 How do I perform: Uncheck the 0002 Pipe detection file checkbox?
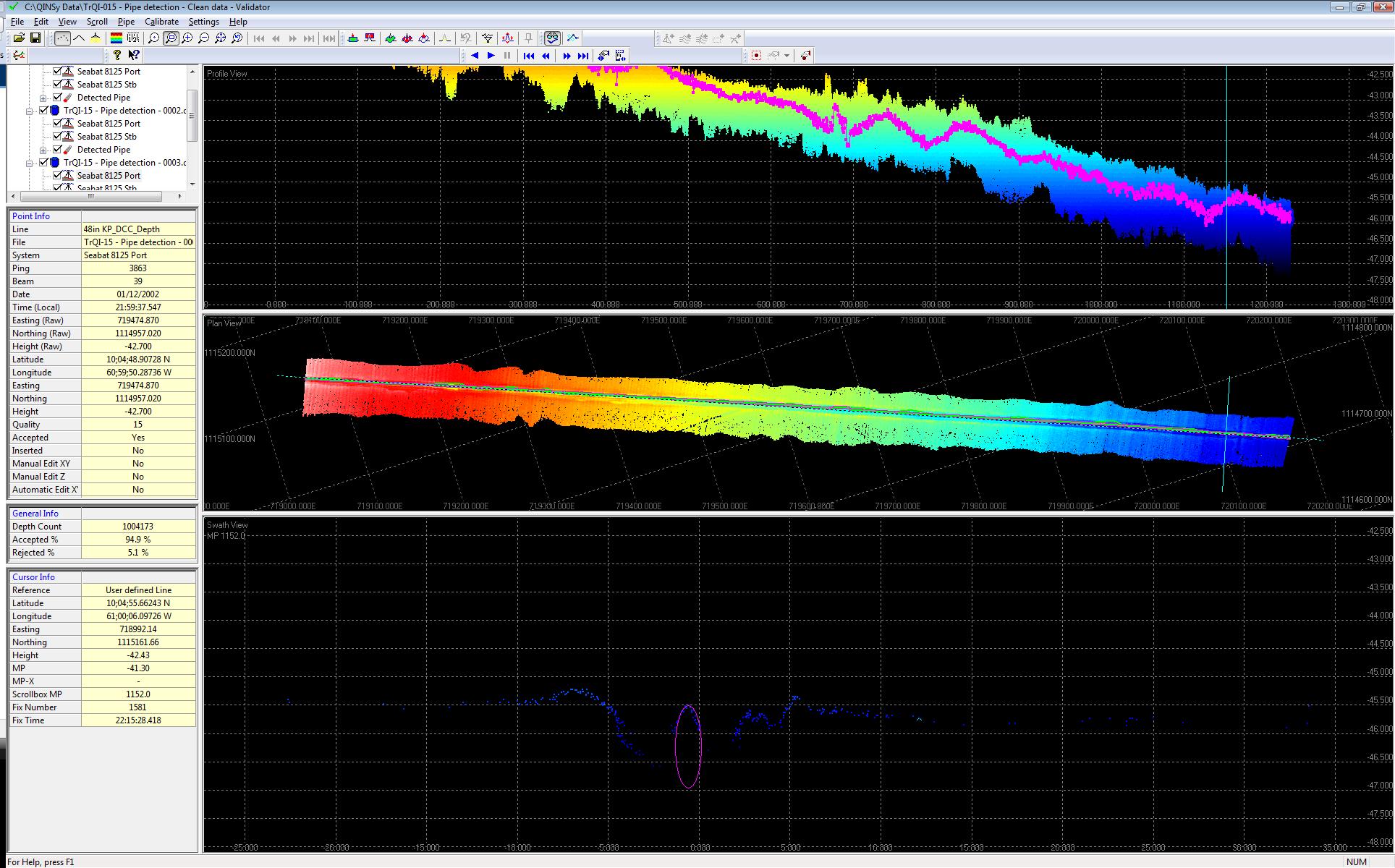tap(44, 111)
